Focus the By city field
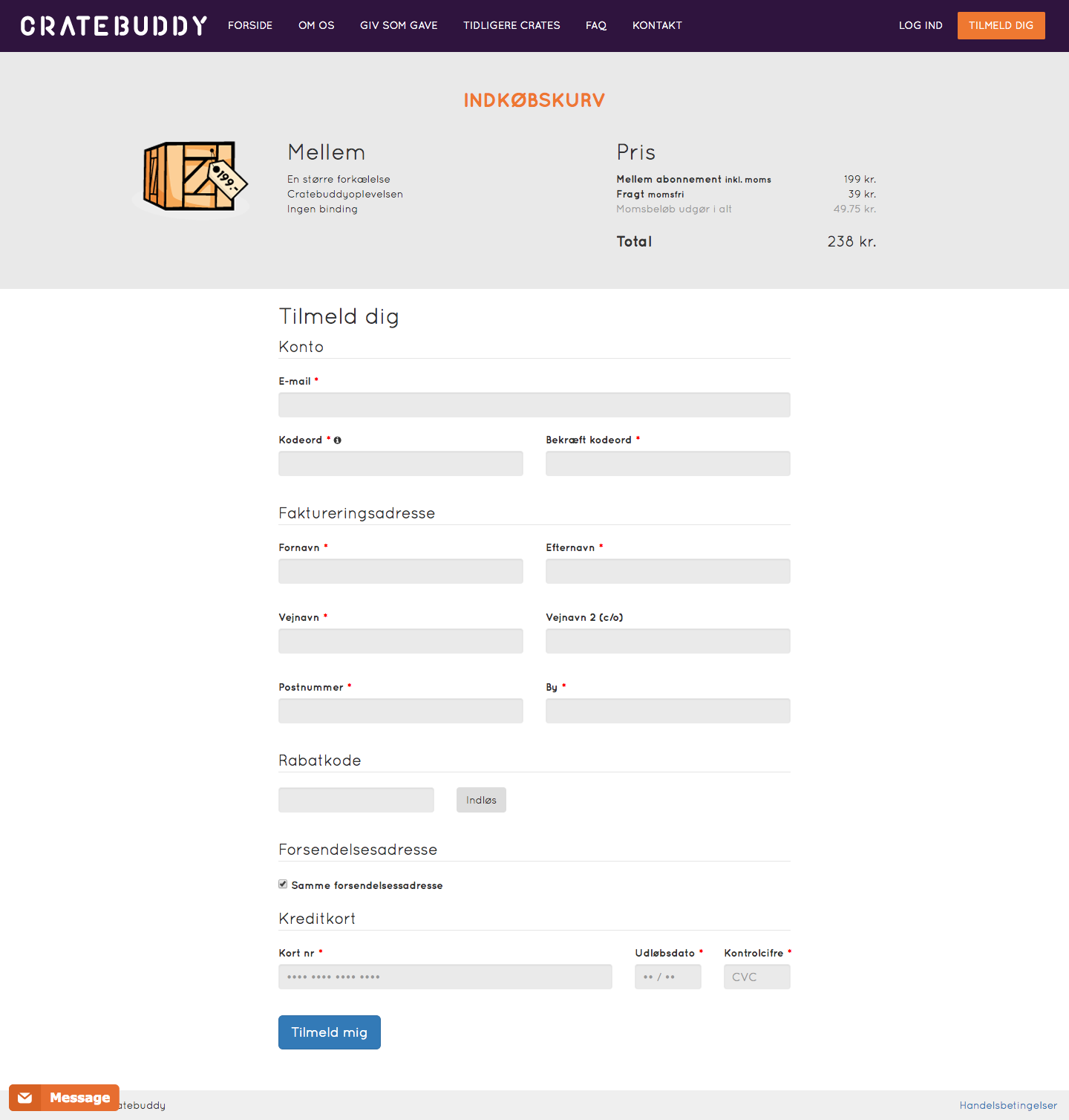1069x1120 pixels. (668, 711)
